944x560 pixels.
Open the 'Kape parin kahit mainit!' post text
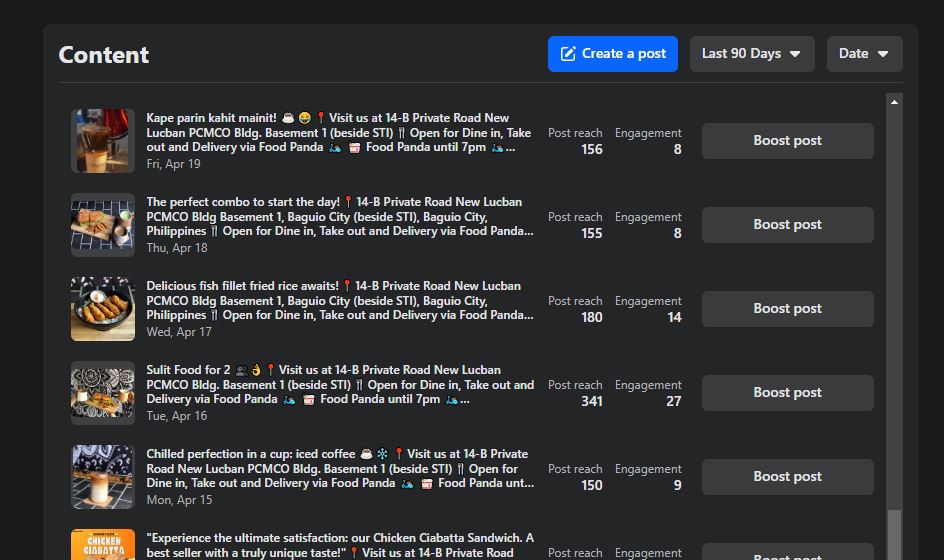tap(338, 132)
